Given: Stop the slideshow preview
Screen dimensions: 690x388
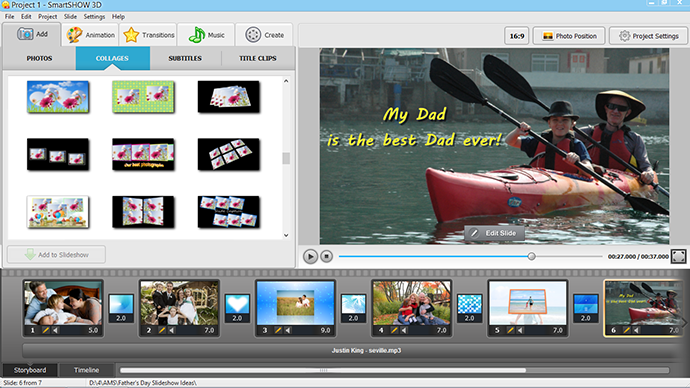Looking at the screenshot, I should tap(327, 256).
